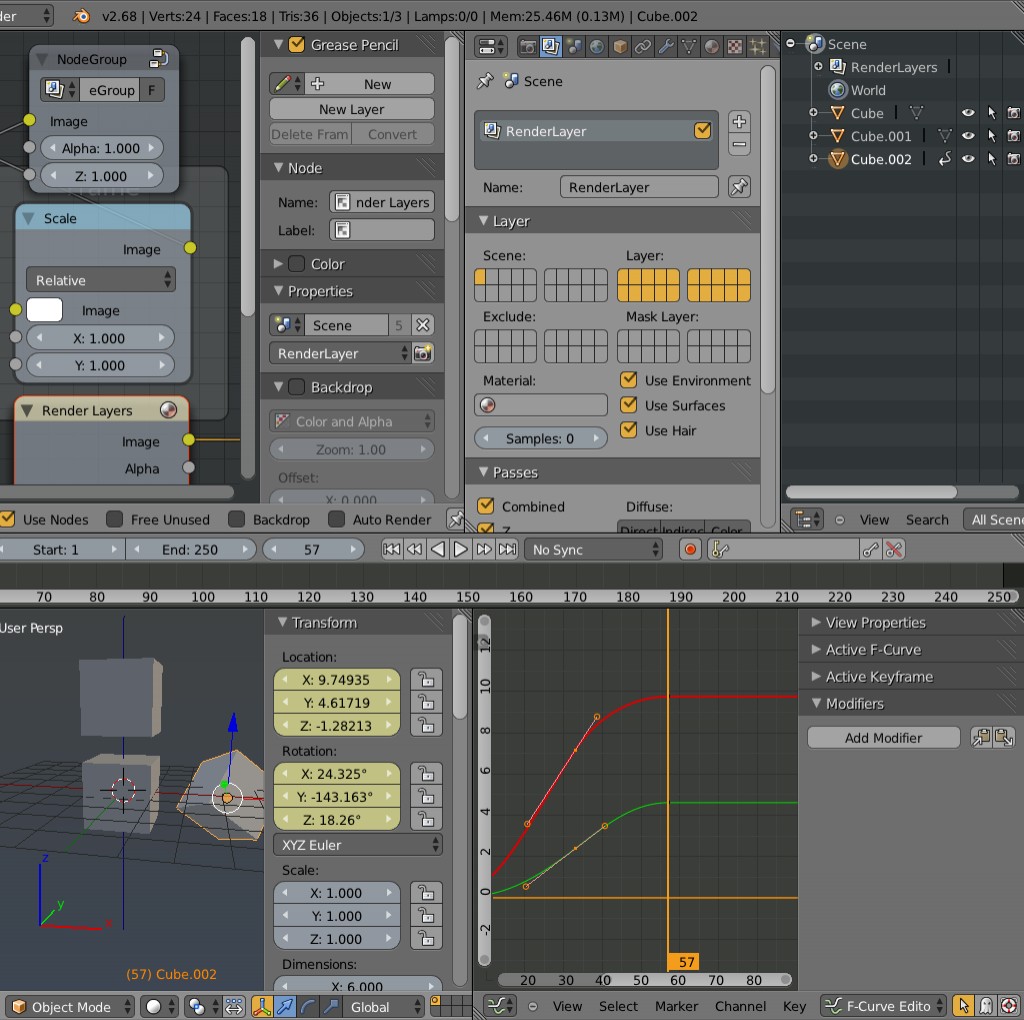Click the New Layer button
The width and height of the screenshot is (1024, 1020).
pos(351,108)
